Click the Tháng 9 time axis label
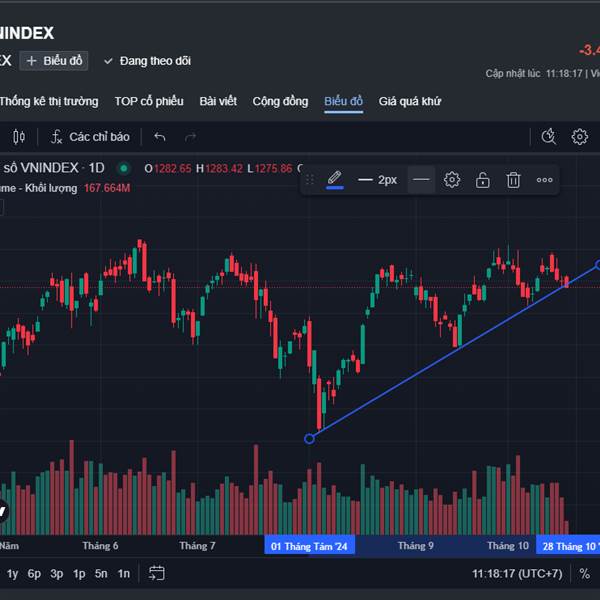600x600 pixels. tap(416, 546)
